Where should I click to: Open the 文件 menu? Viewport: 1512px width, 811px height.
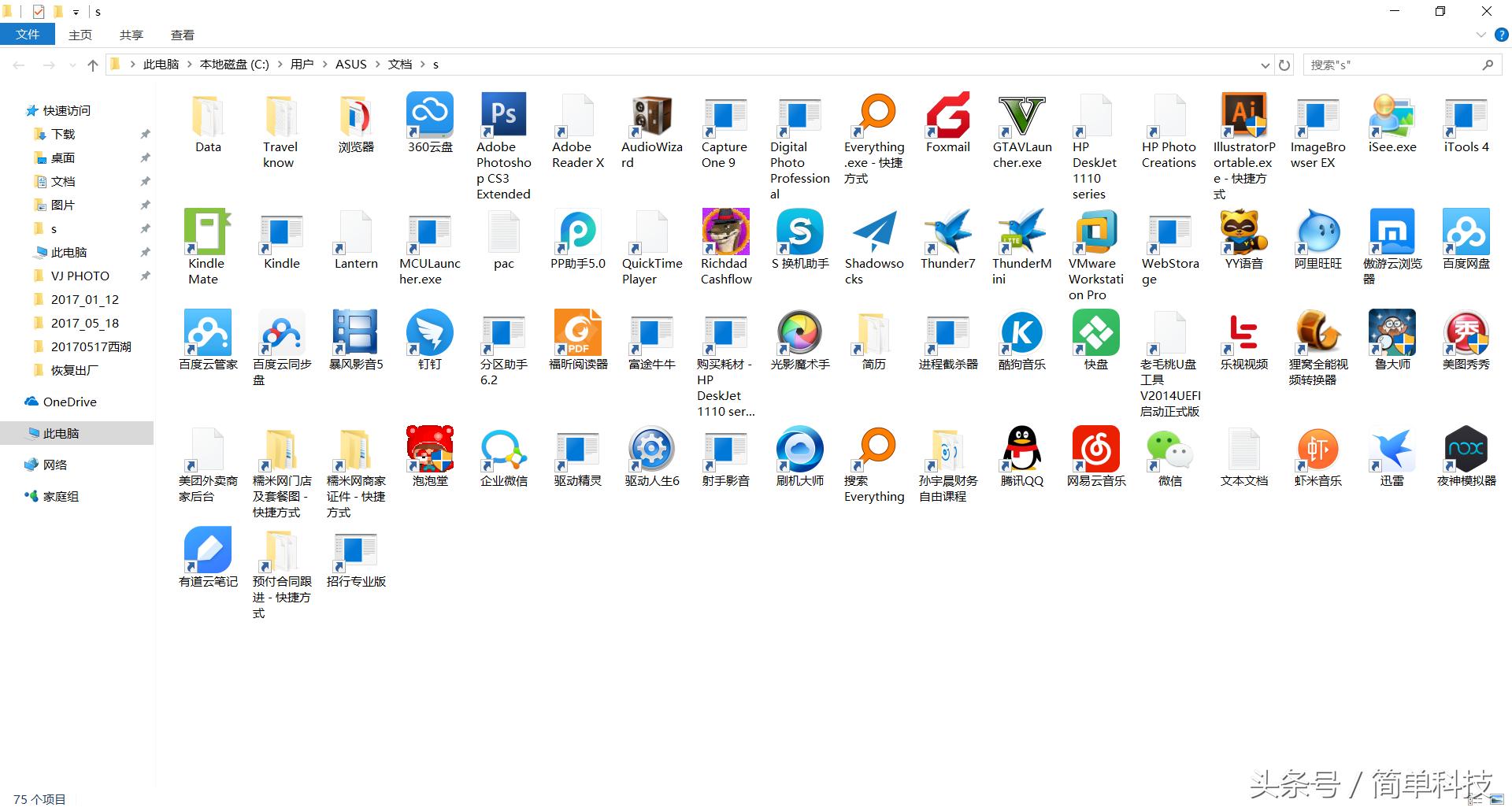[x=28, y=35]
